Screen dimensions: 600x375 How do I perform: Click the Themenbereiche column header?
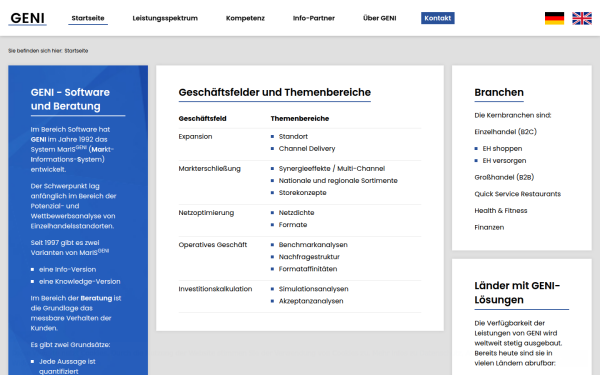click(x=300, y=119)
